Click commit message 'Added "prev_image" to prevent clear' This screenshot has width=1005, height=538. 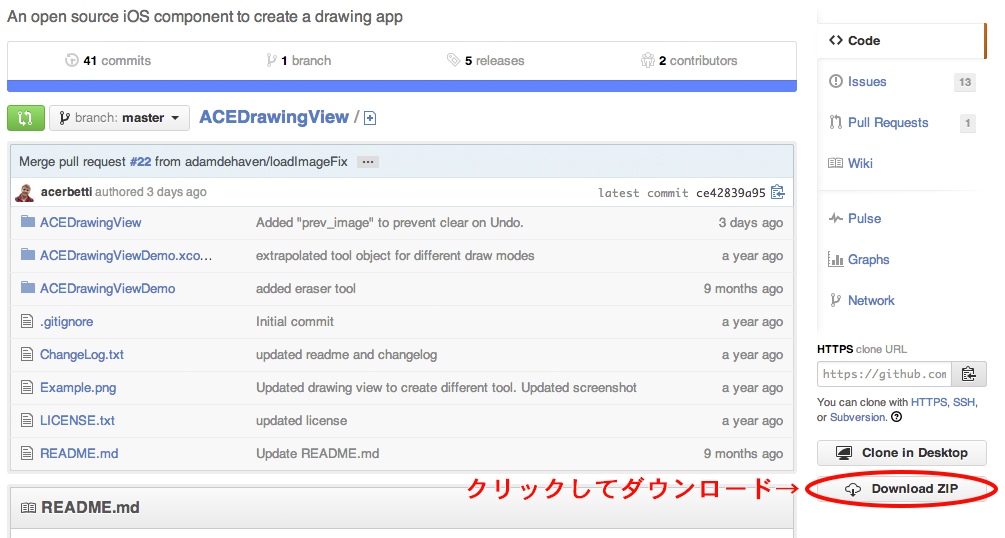[390, 223]
